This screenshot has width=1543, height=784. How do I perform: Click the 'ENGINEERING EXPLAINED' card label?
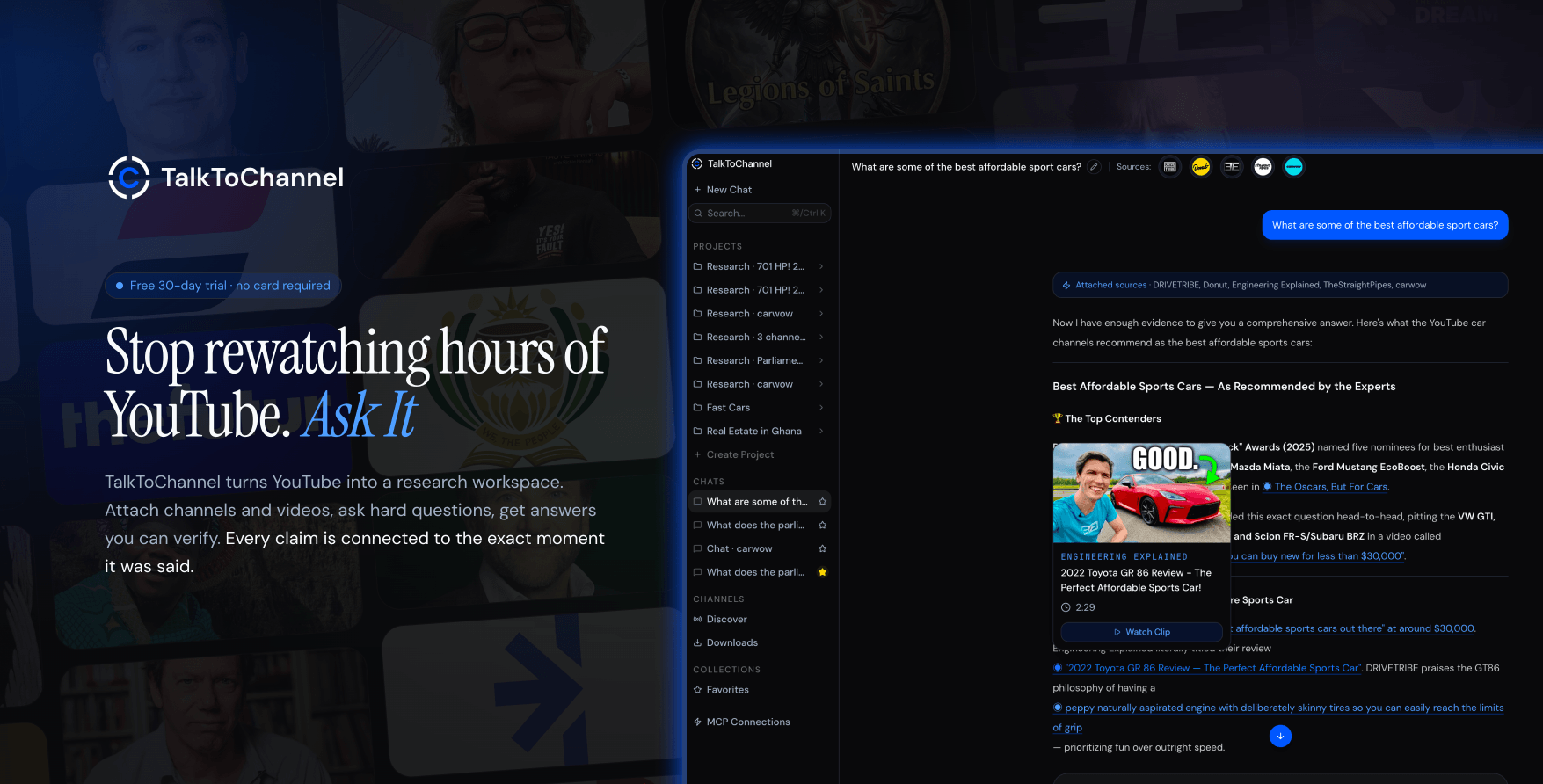tap(1124, 557)
